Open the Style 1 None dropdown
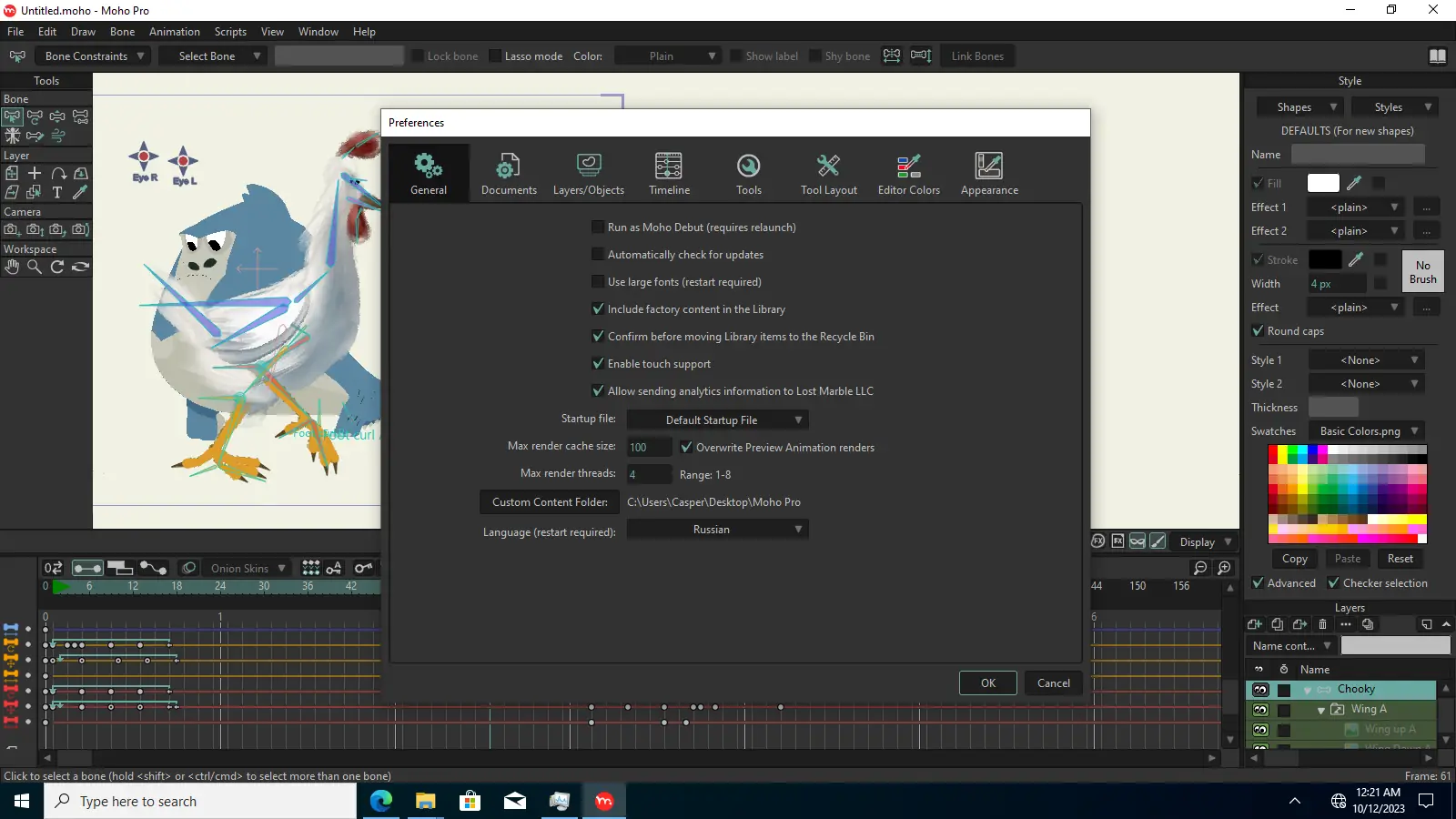The image size is (1456, 819). point(1367,360)
